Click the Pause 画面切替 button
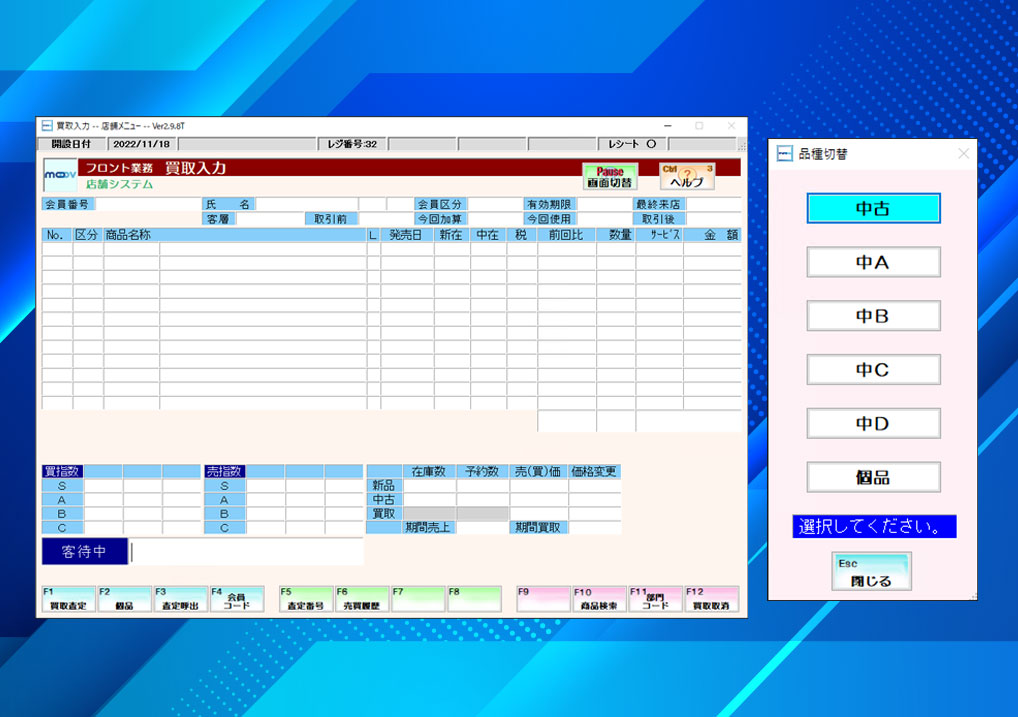This screenshot has height=717, width=1018. coord(610,177)
